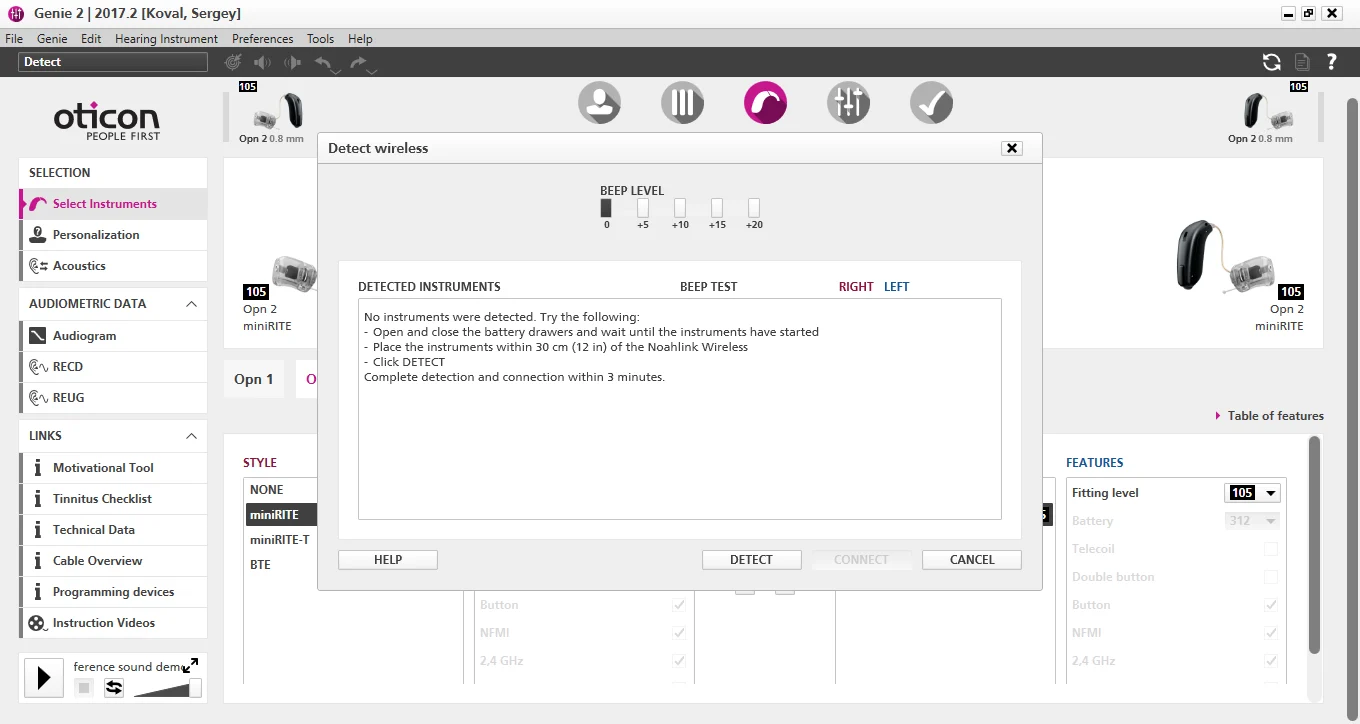This screenshot has height=724, width=1360.
Task: Set beep level to +20
Action: [x=754, y=208]
